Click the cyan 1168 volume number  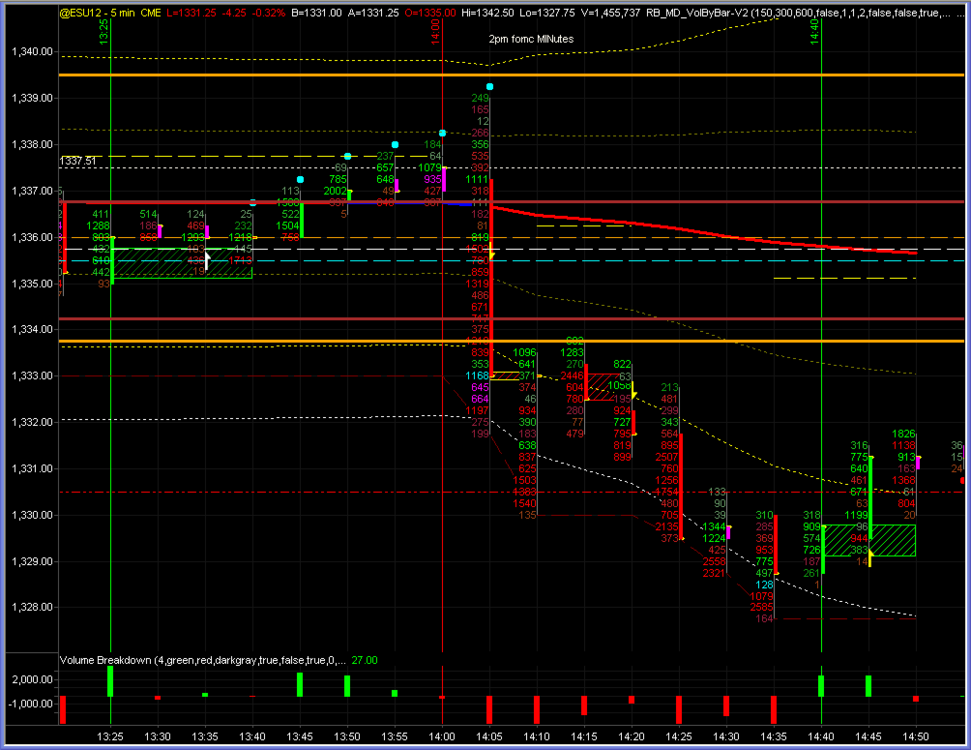[477, 376]
